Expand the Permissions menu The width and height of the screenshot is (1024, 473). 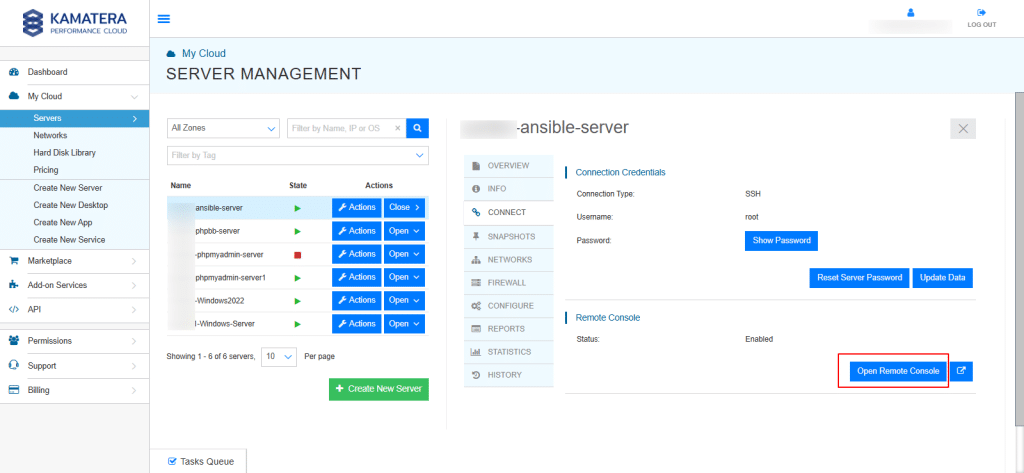74,341
